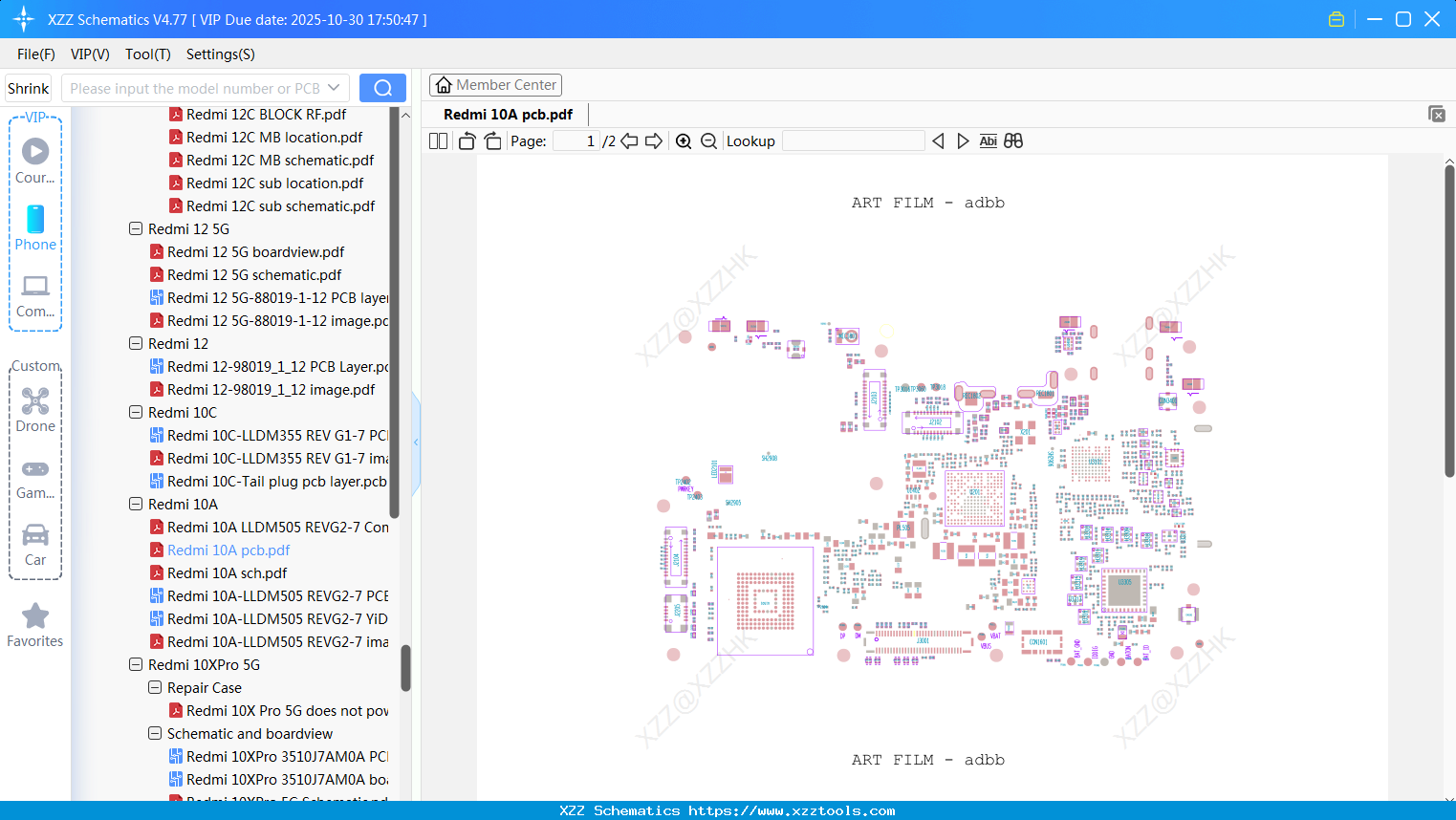1456x820 pixels.
Task: Click the Member Center home icon
Action: [444, 85]
